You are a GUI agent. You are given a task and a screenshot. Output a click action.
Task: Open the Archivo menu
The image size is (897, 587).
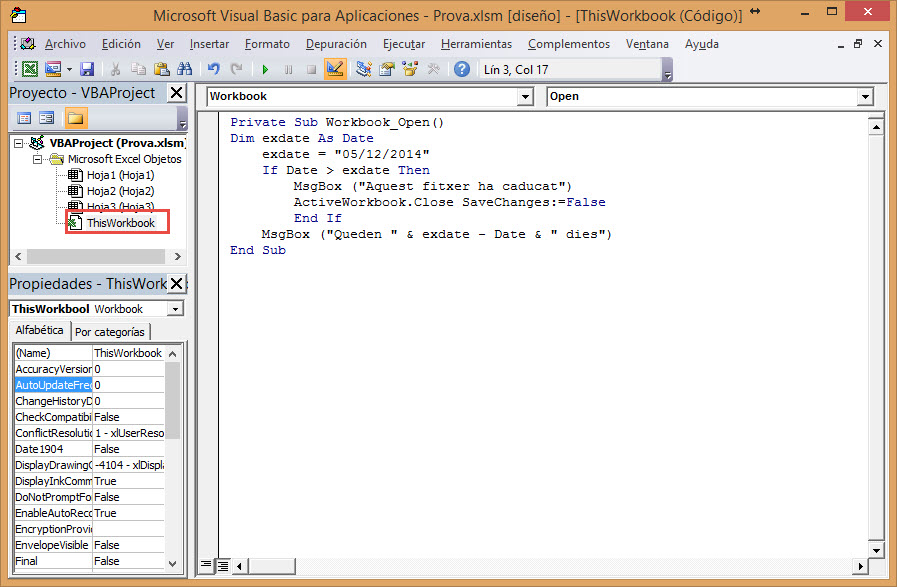pyautogui.click(x=65, y=44)
